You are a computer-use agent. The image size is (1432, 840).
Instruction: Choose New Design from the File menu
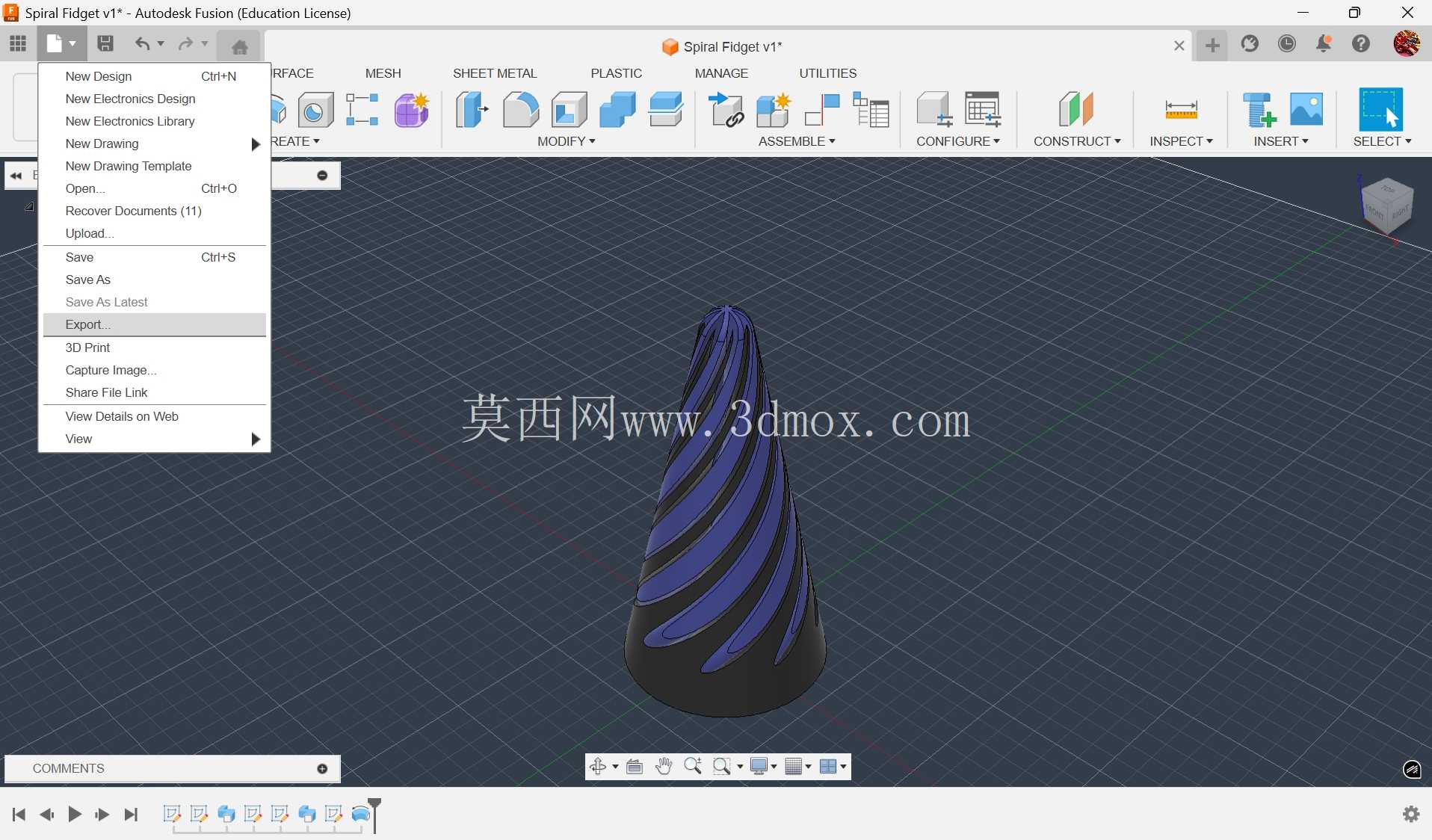point(155,76)
